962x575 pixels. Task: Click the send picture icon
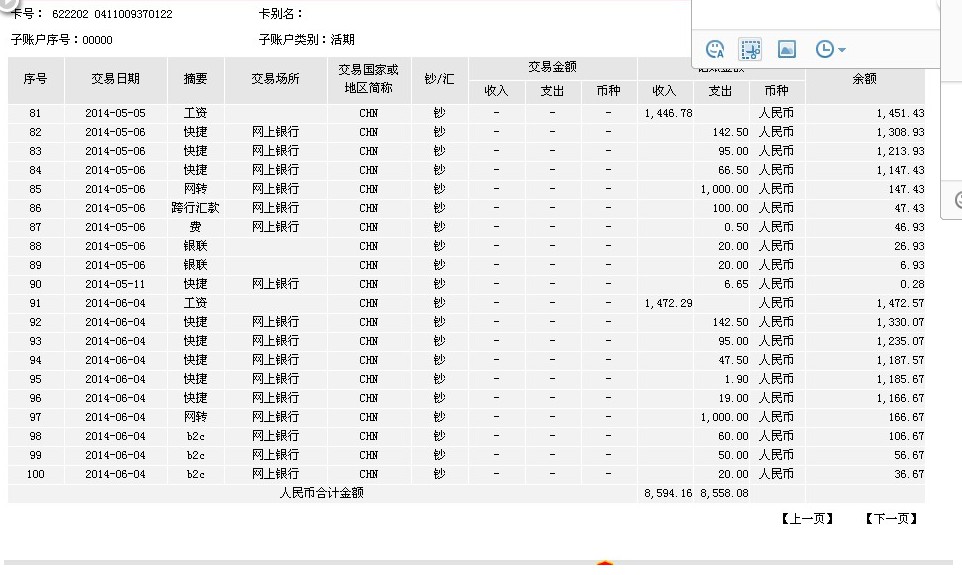[786, 49]
